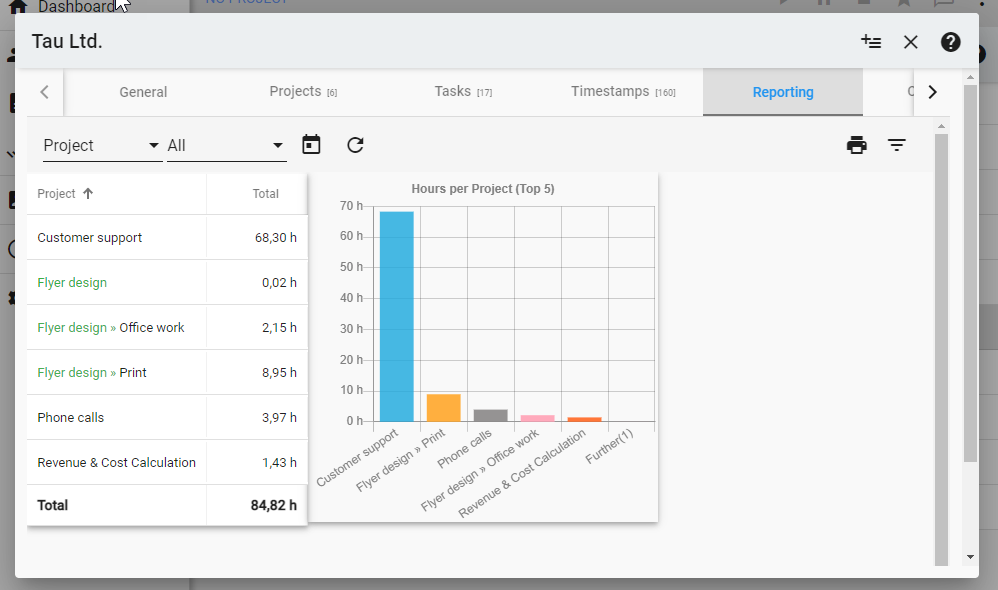Screen dimensions: 998x590
Task: Close the Tau Ltd. dialog
Action: tap(910, 42)
